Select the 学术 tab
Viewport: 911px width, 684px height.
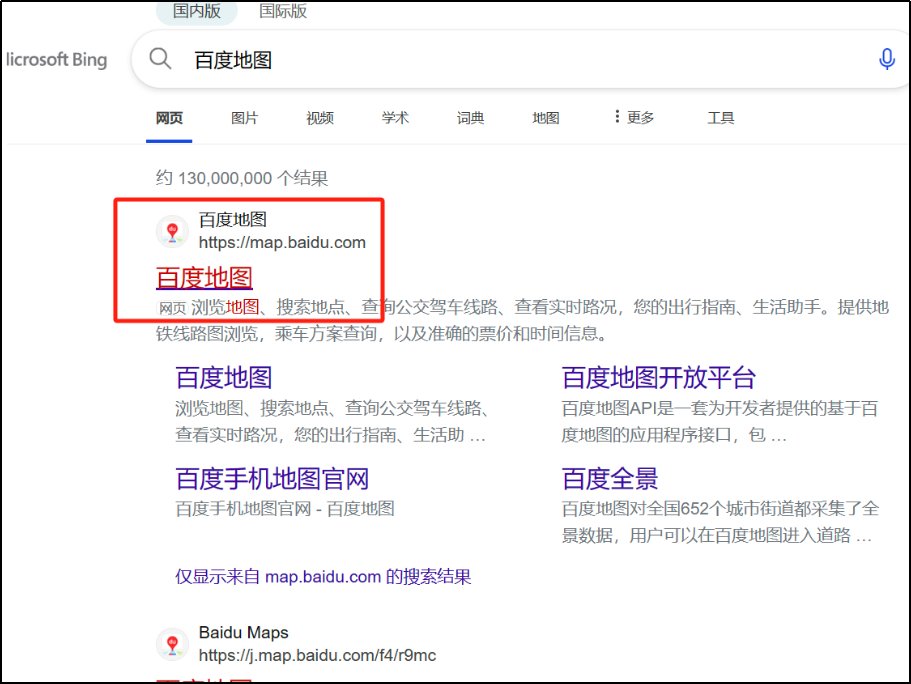tap(395, 118)
